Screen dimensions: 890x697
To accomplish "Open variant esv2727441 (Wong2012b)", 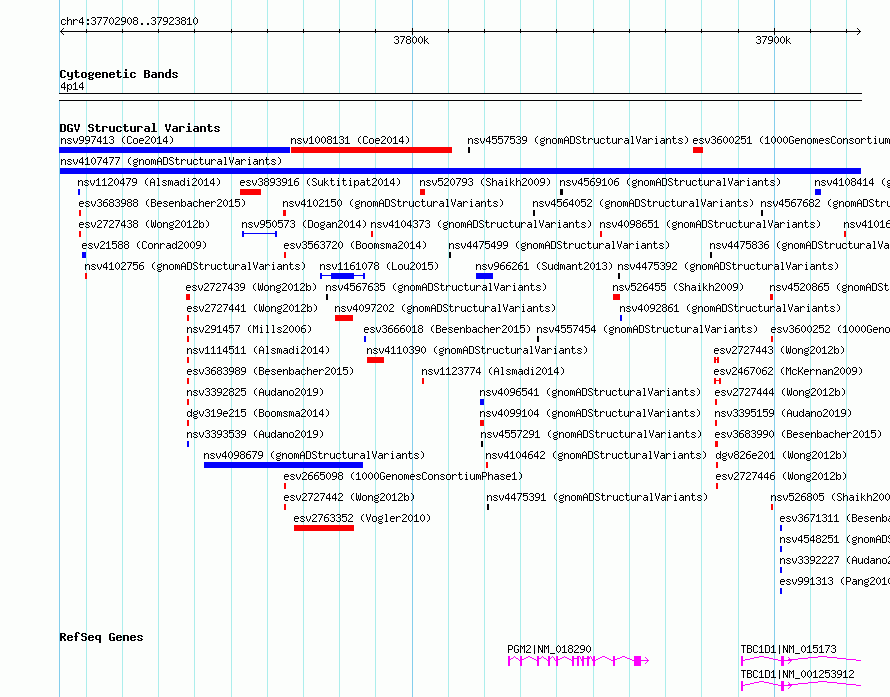I will pyautogui.click(x=252, y=308).
